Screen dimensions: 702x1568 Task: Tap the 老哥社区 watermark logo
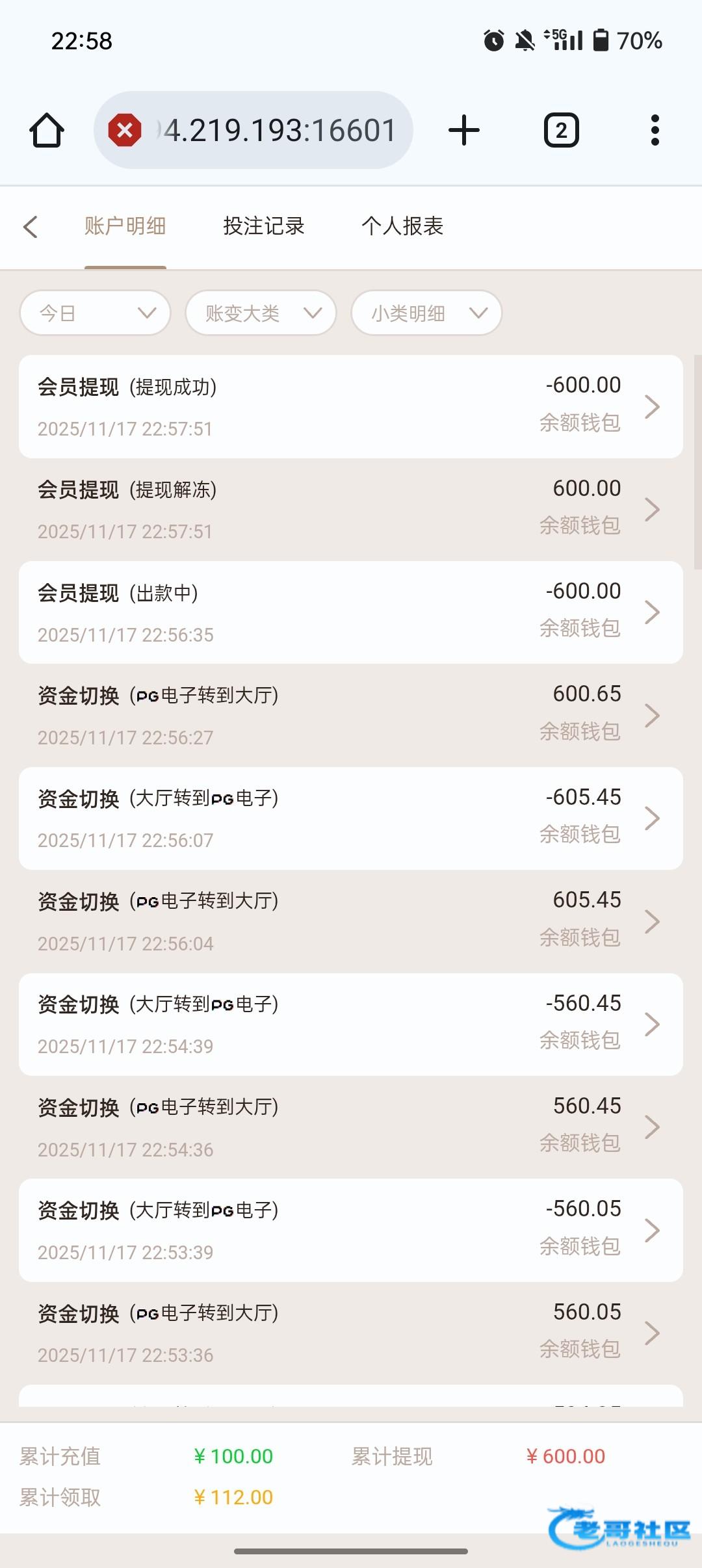click(x=619, y=1528)
